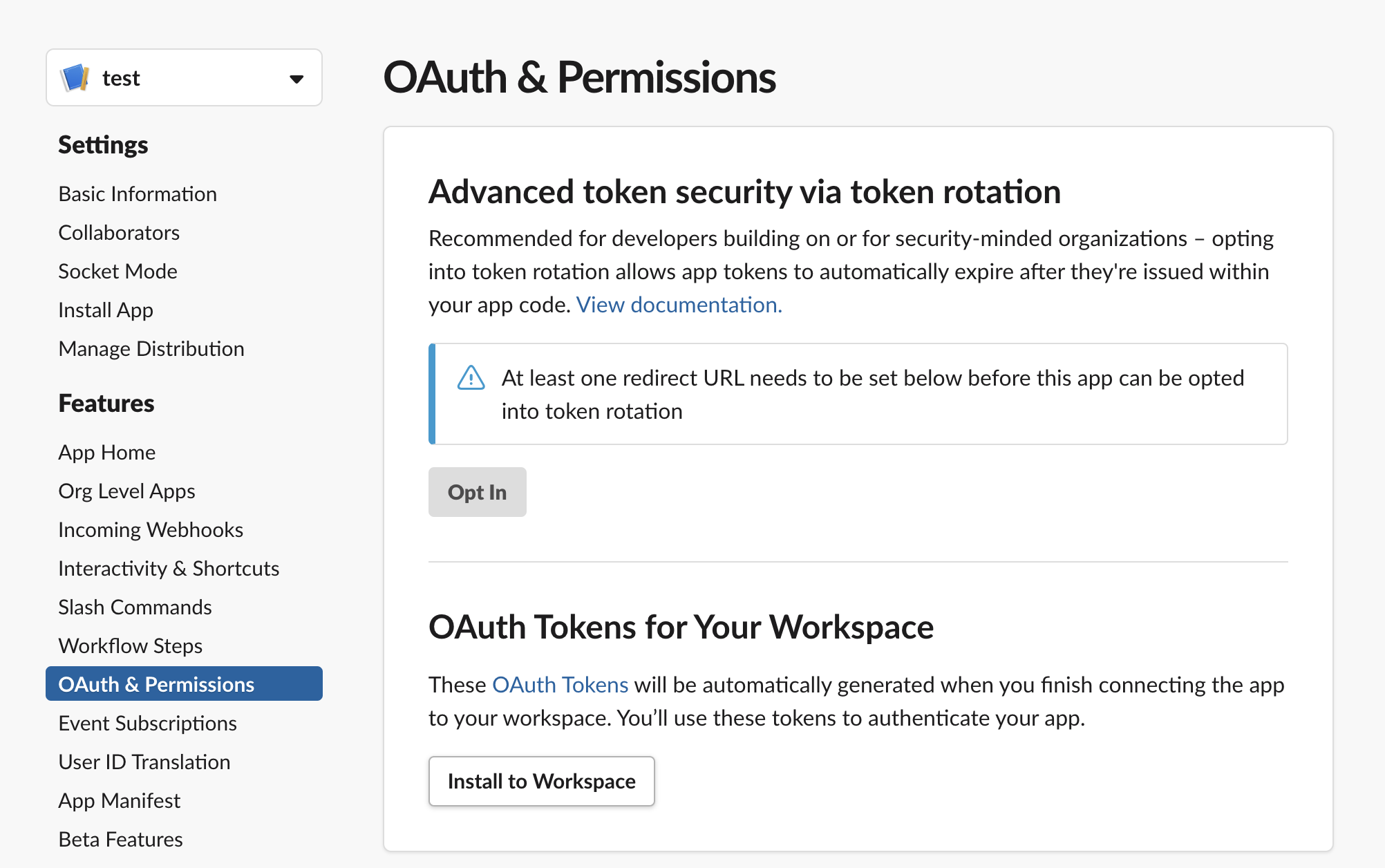Screen dimensions: 1385x868
Task: Open the Incoming Webhooks feature
Action: tap(151, 529)
